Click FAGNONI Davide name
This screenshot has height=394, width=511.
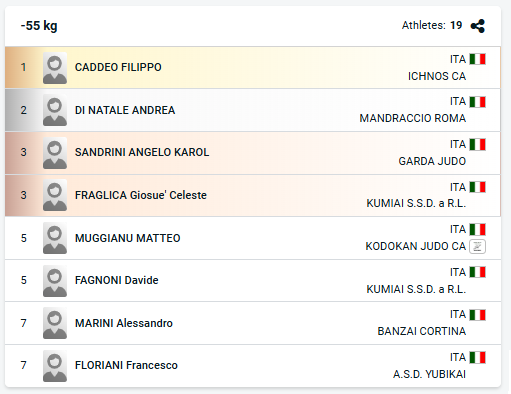[x=116, y=280]
